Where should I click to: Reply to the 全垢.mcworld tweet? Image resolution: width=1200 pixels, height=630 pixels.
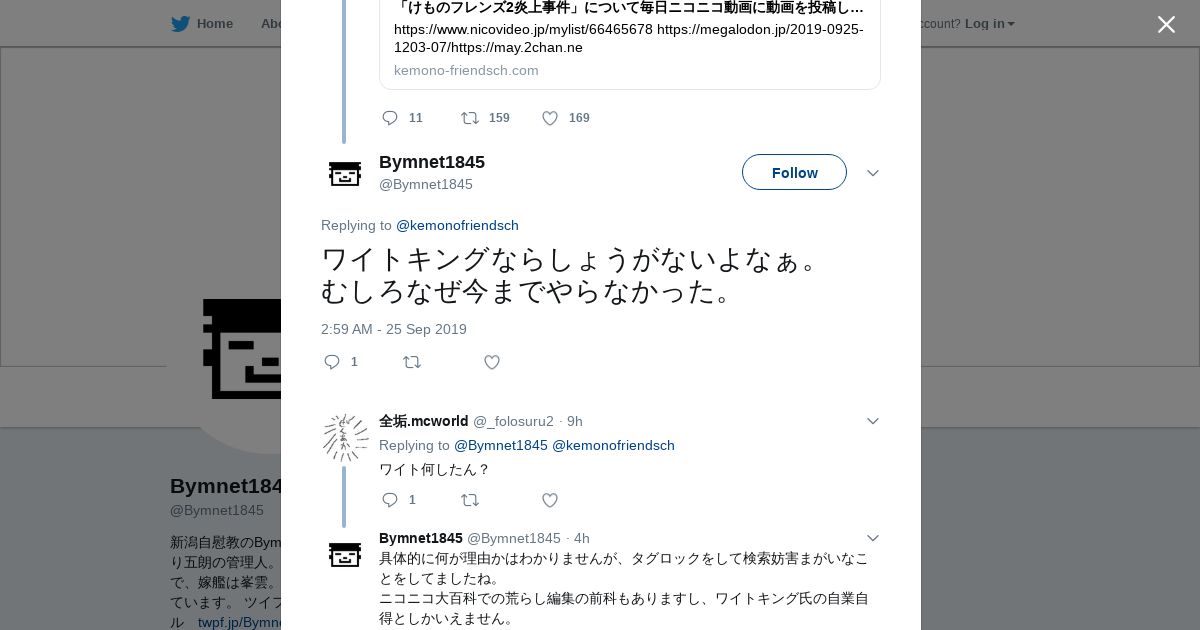390,500
